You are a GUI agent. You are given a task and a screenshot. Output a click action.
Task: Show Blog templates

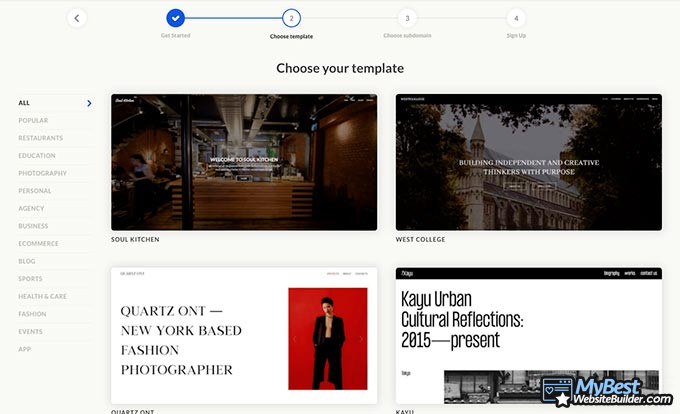coord(26,261)
